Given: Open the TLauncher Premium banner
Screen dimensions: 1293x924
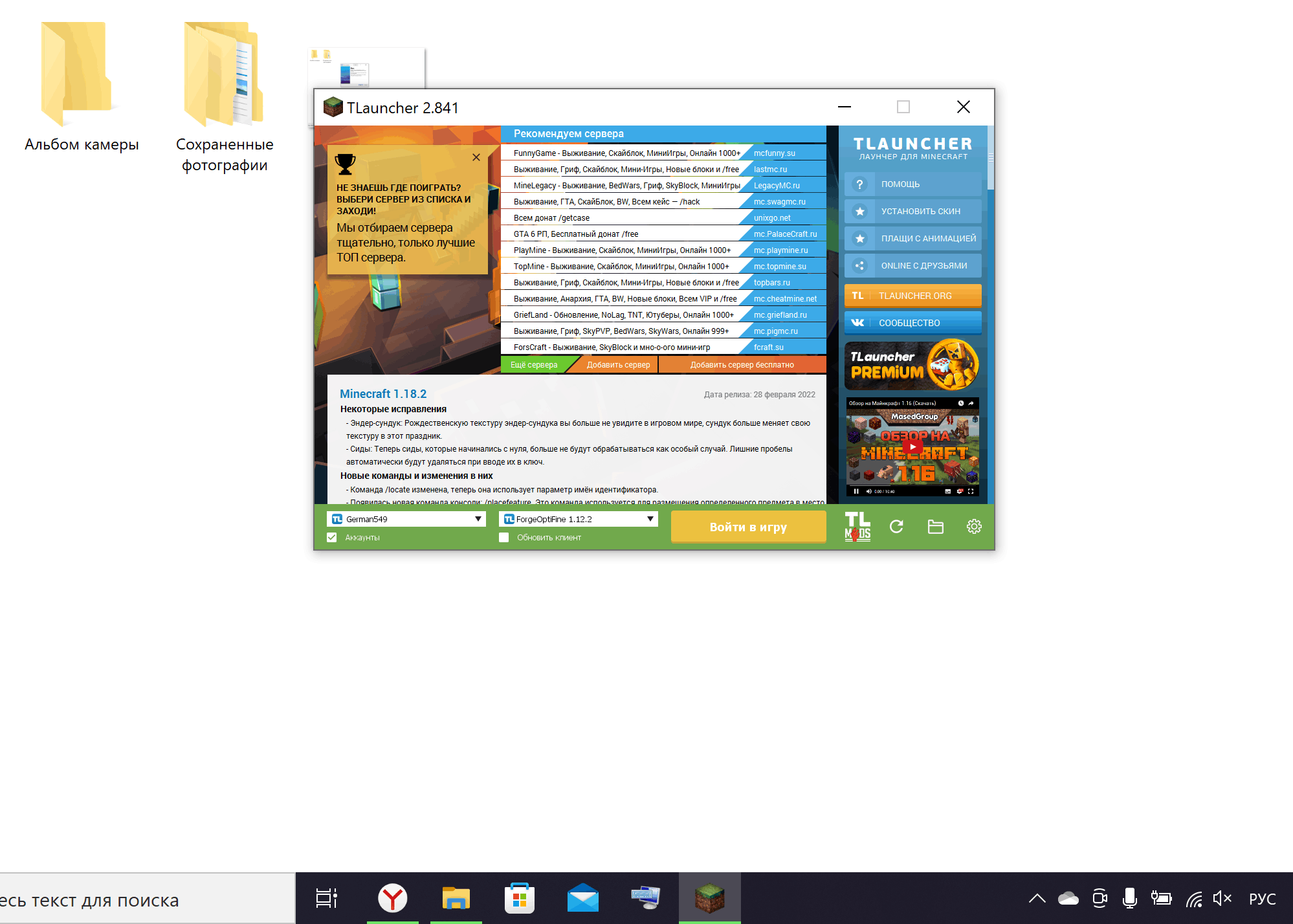Looking at the screenshot, I should [x=912, y=366].
